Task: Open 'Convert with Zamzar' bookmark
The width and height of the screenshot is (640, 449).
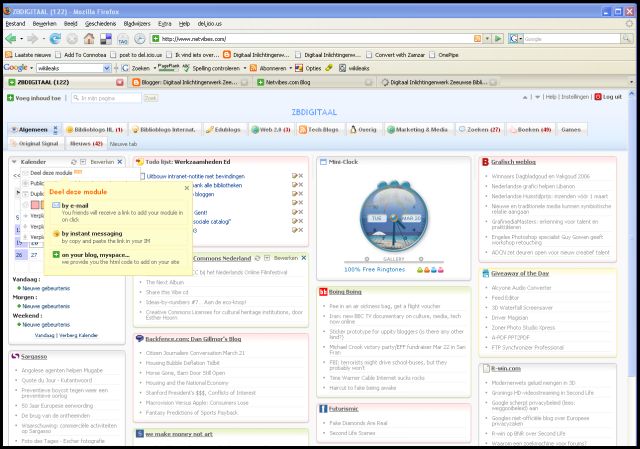Action: click(x=400, y=55)
